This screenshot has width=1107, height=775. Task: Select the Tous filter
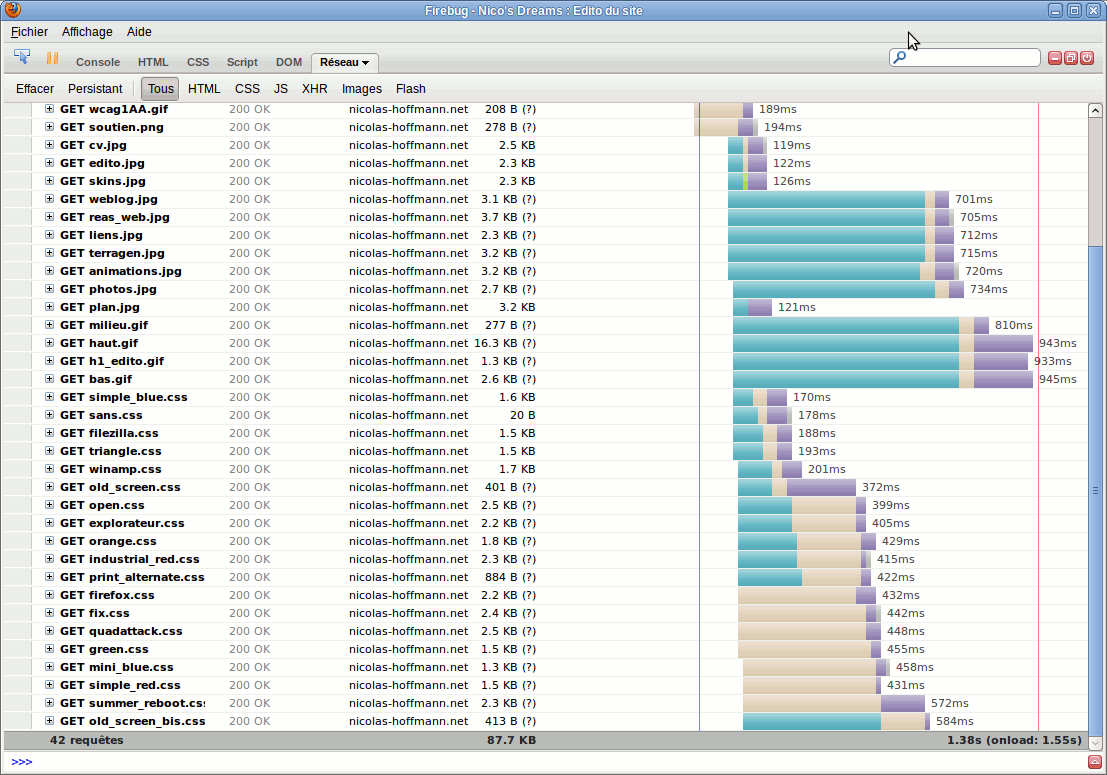click(160, 89)
